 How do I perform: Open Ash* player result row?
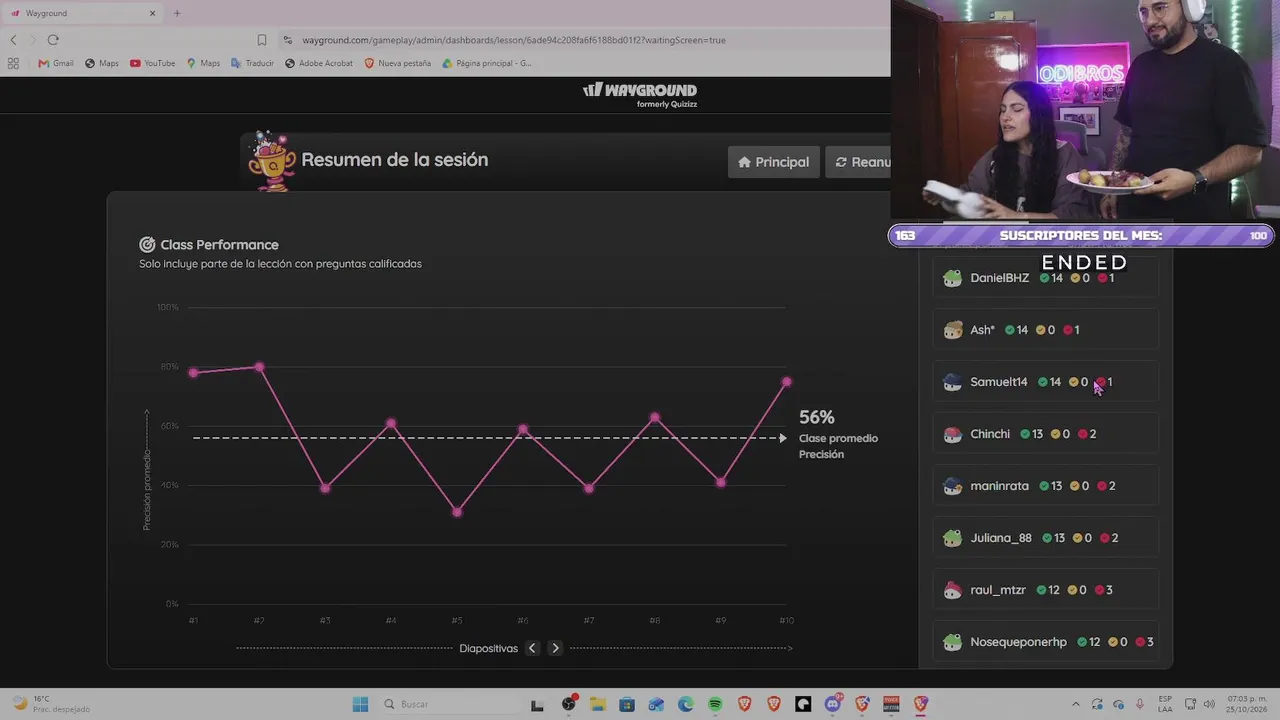click(x=1046, y=330)
